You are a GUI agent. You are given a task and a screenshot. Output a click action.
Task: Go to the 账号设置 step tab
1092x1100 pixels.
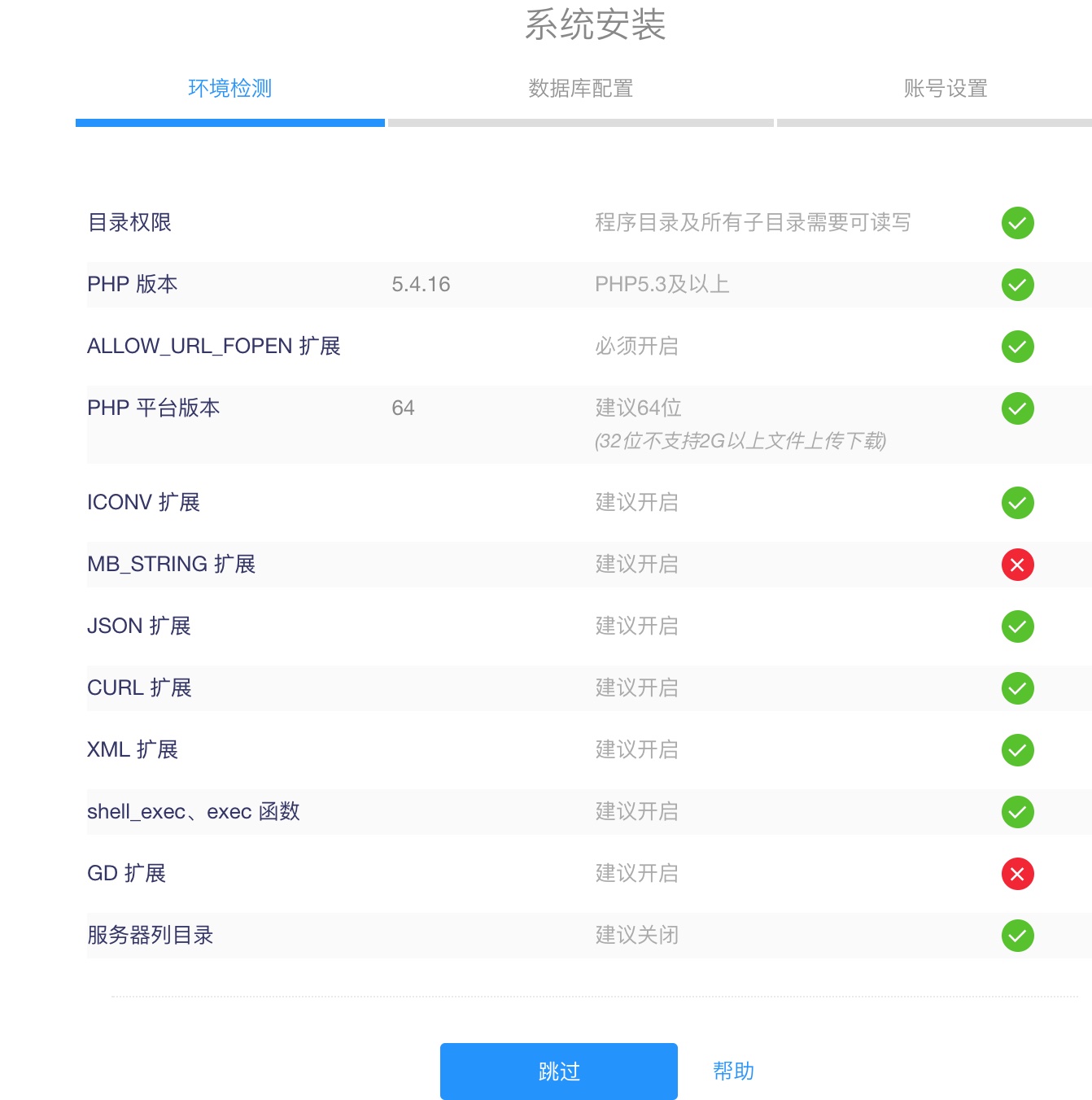pos(945,88)
